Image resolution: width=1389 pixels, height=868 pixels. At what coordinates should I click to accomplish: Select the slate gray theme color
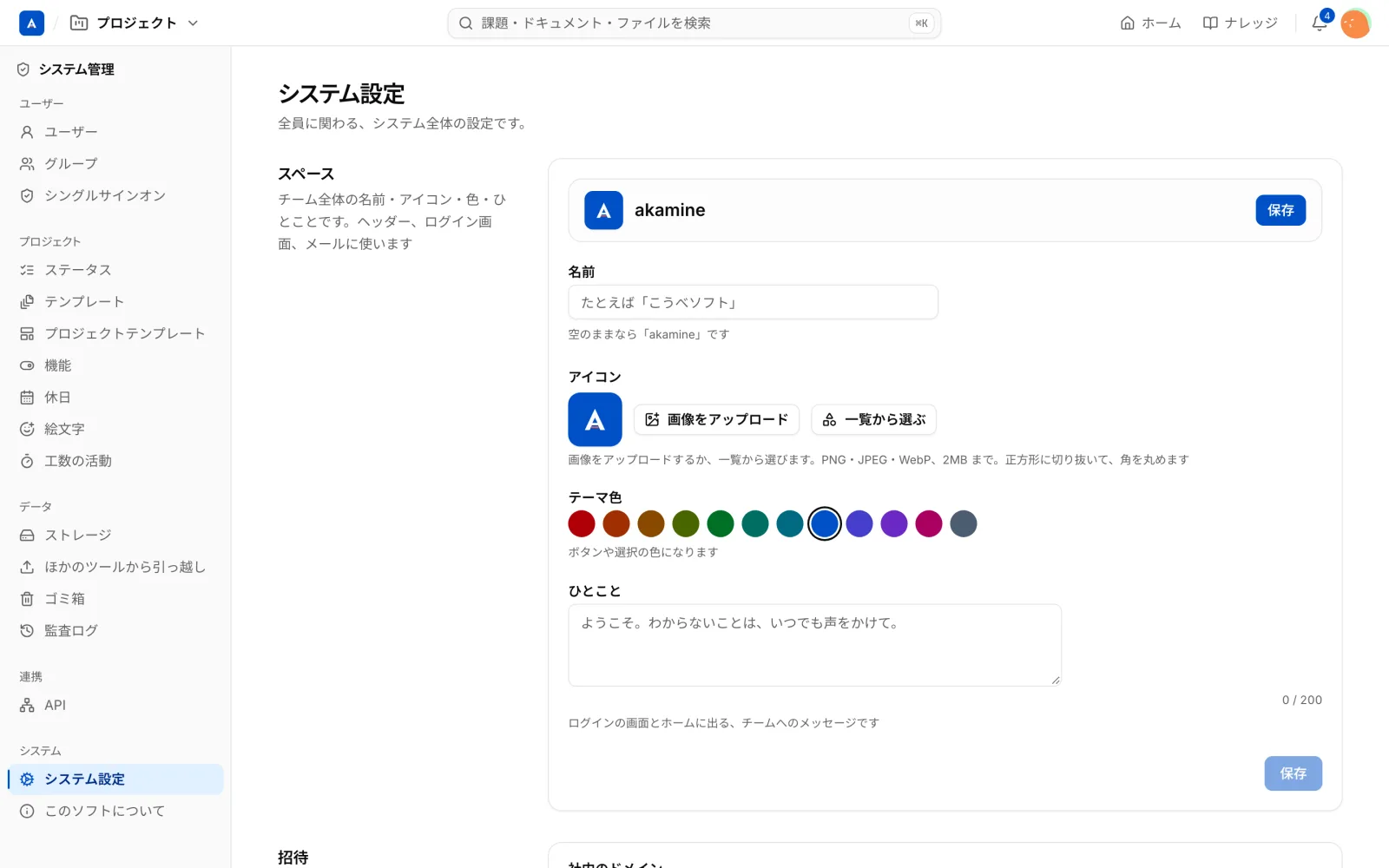pyautogui.click(x=964, y=523)
